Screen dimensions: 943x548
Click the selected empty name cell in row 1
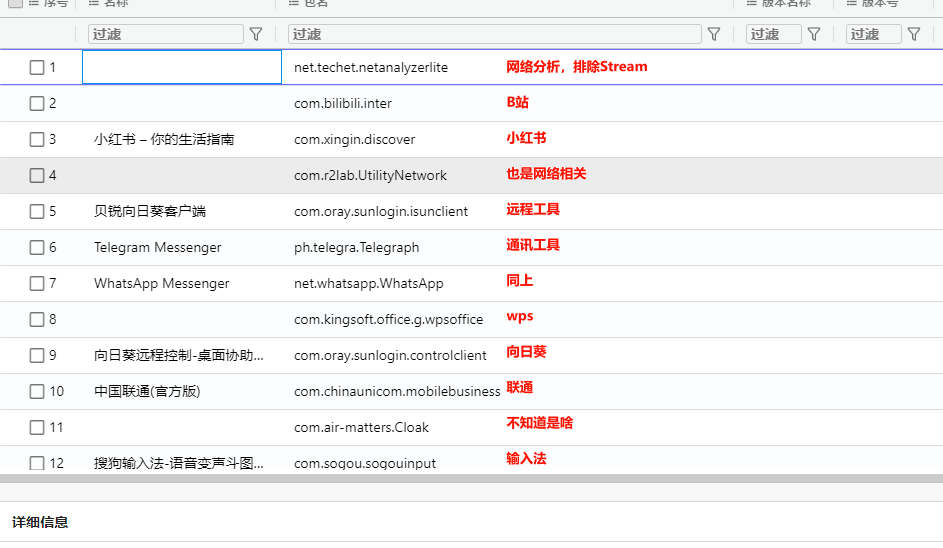(182, 67)
